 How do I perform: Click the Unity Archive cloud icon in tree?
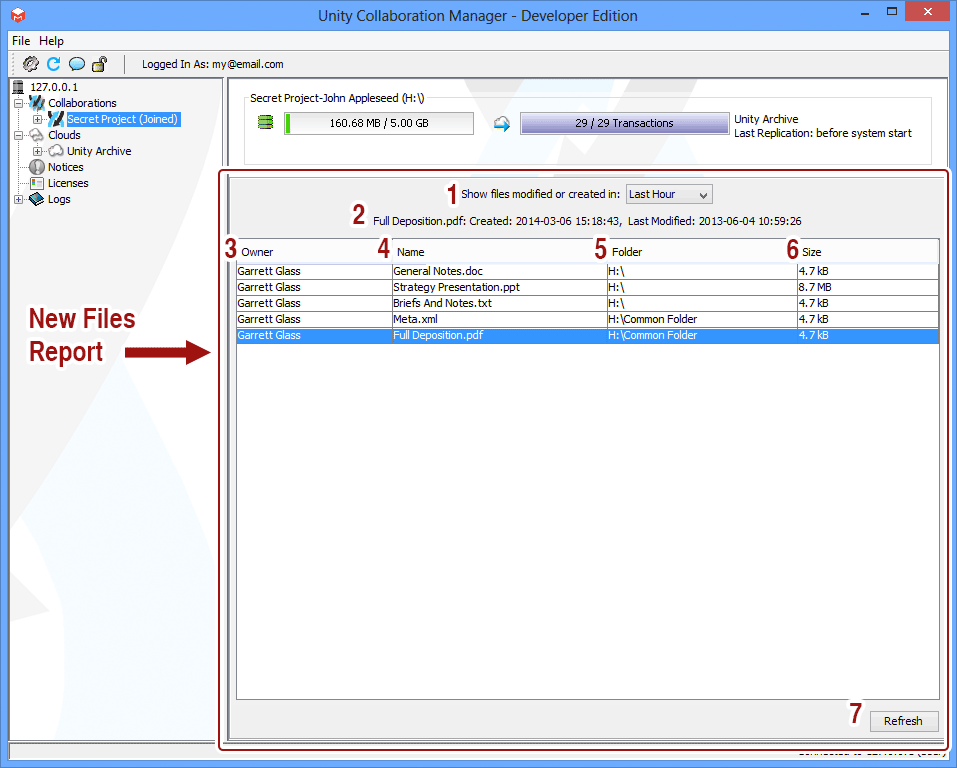56,151
